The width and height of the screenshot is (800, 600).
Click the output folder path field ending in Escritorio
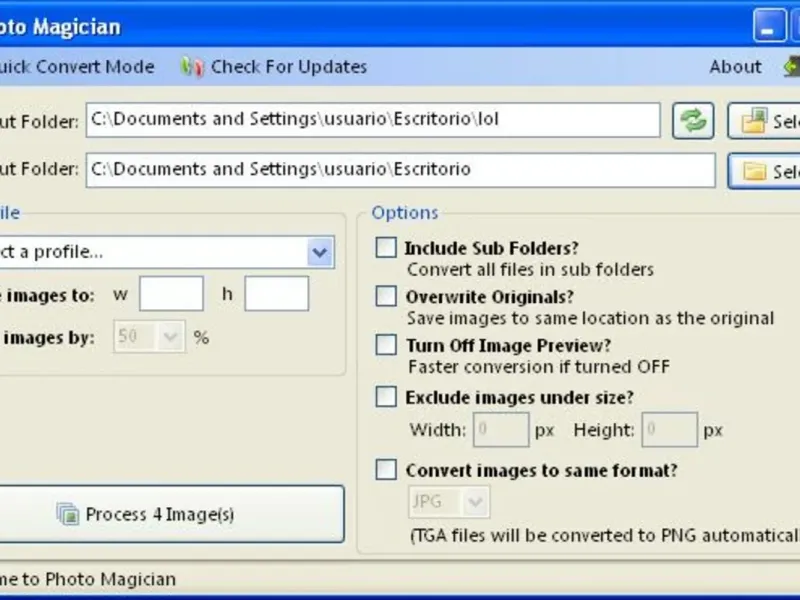pyautogui.click(x=401, y=170)
